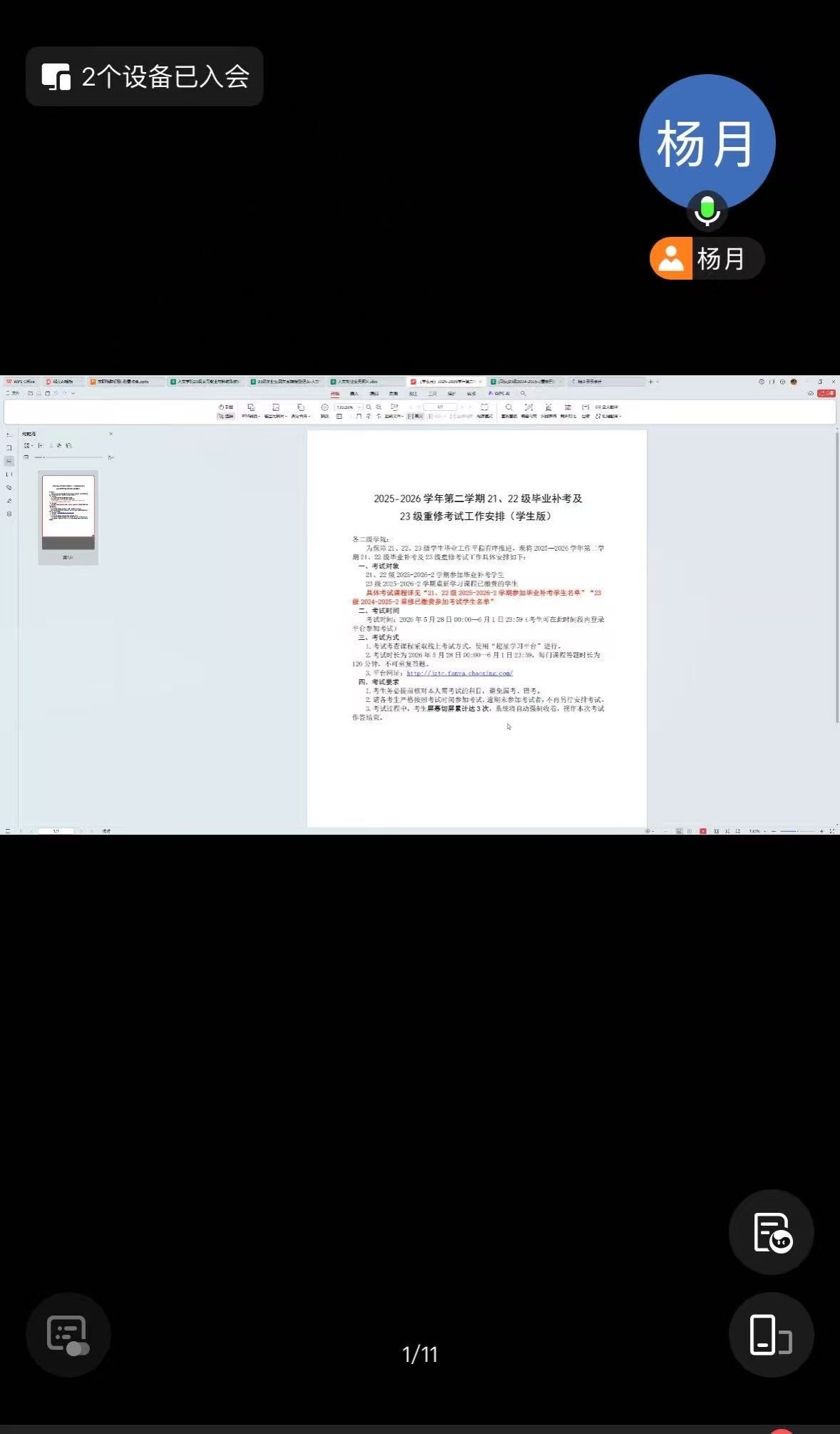Click the document title heading text
Screen dimensions: 840x1434
point(477,507)
